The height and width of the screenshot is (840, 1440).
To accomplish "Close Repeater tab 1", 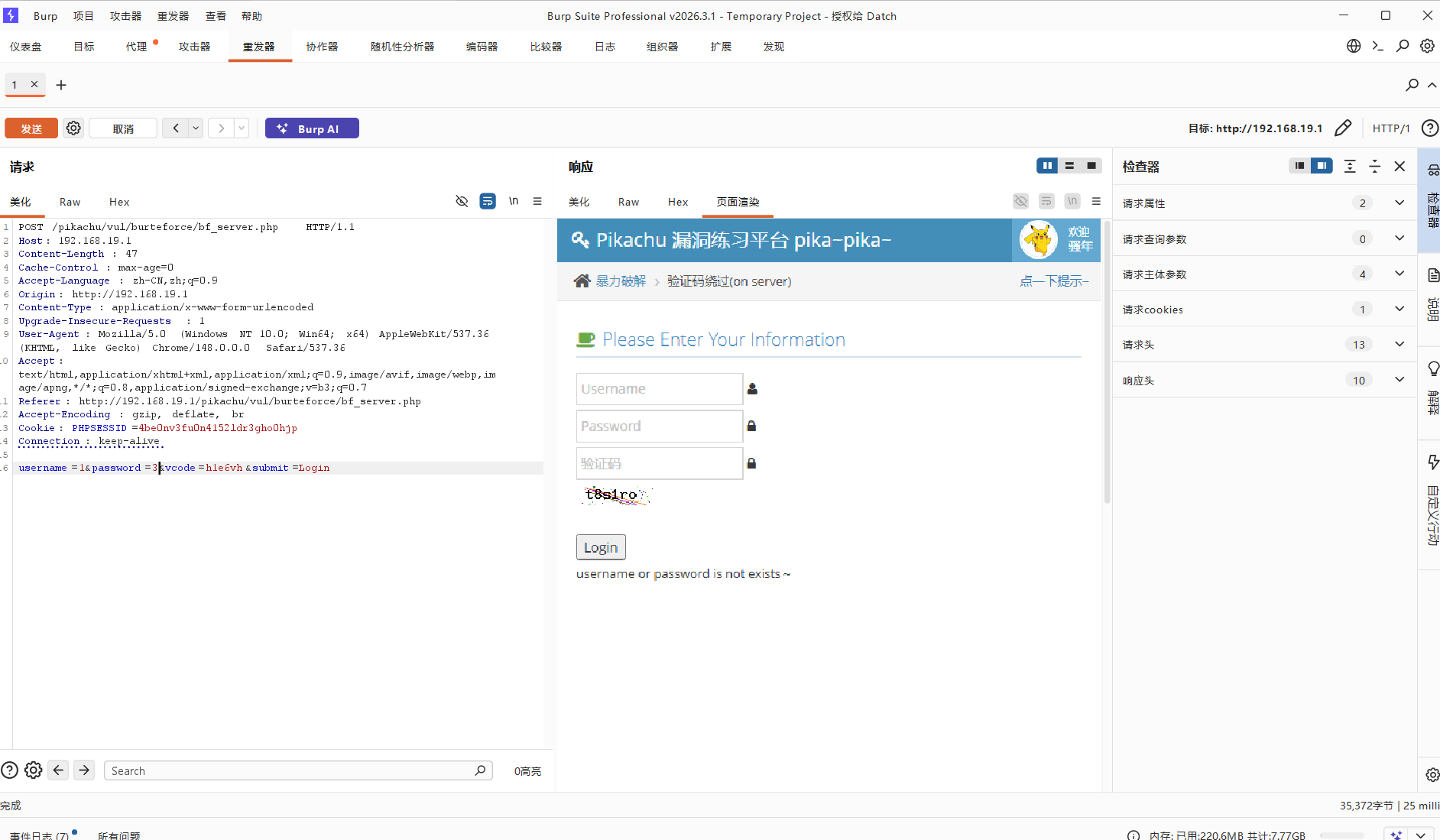I will [x=34, y=84].
